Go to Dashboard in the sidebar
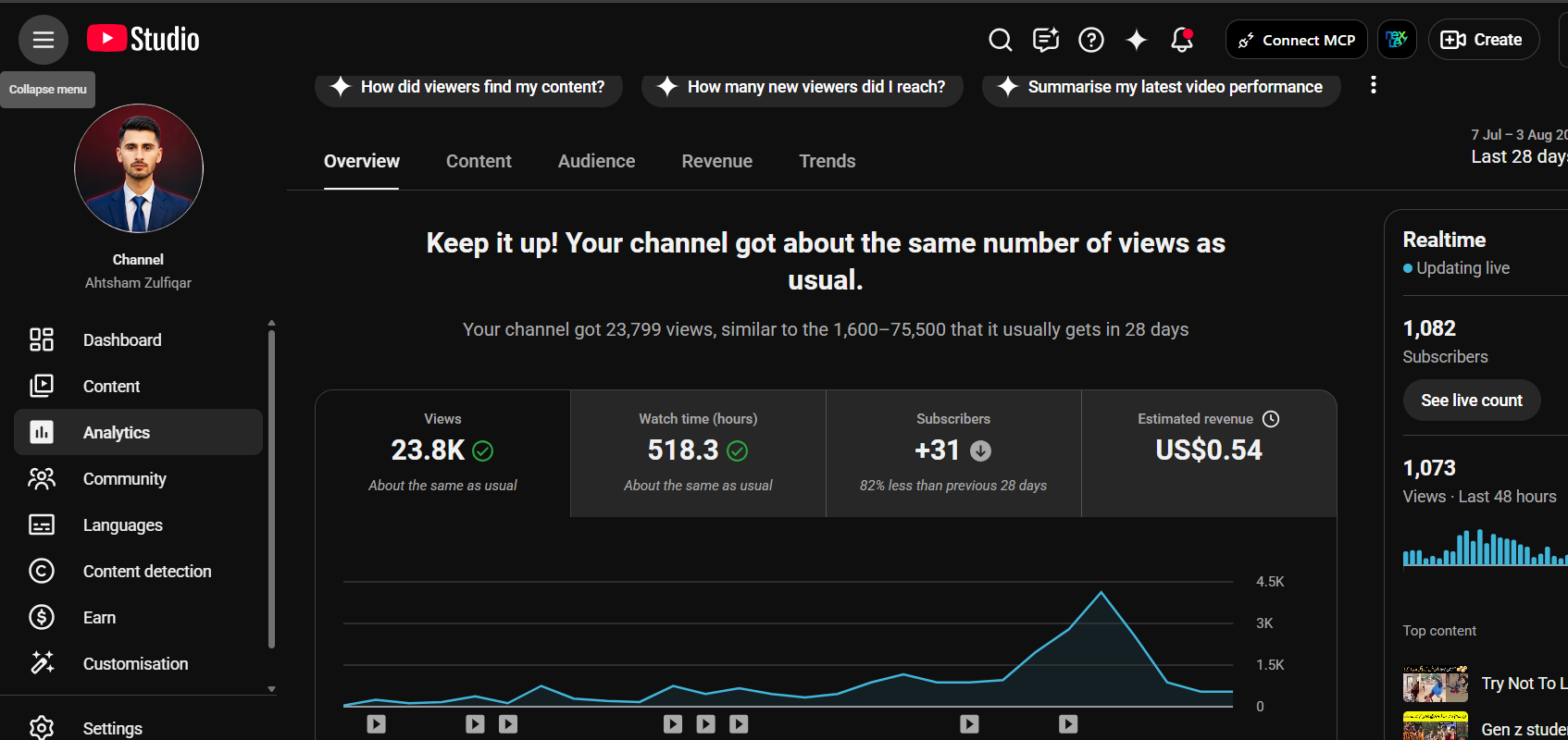This screenshot has height=740, width=1568. tap(139, 339)
